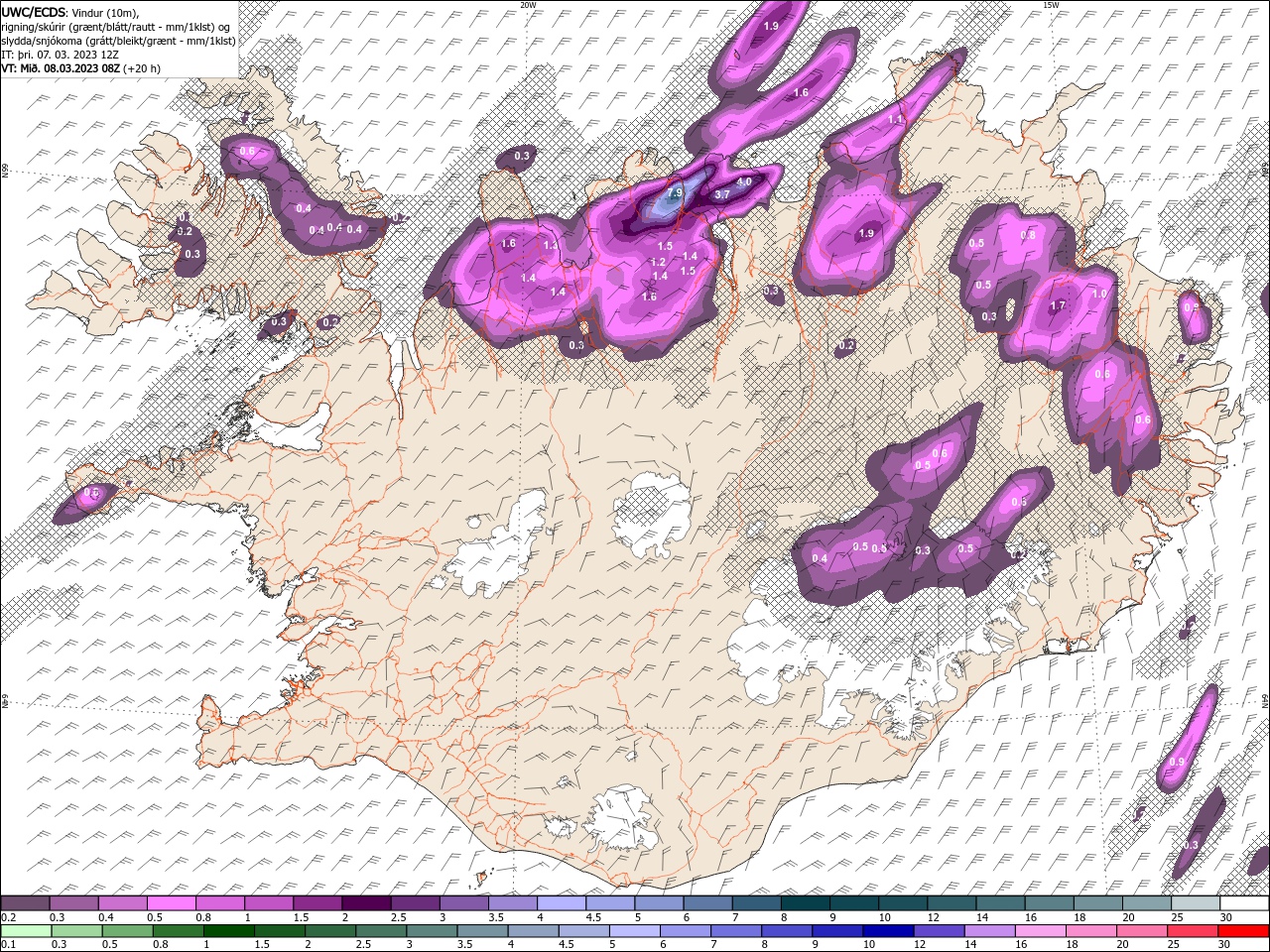Click the light grey snow swatch between 25 and 30
Viewport: 1270px width, 952px height.
tap(1195, 903)
